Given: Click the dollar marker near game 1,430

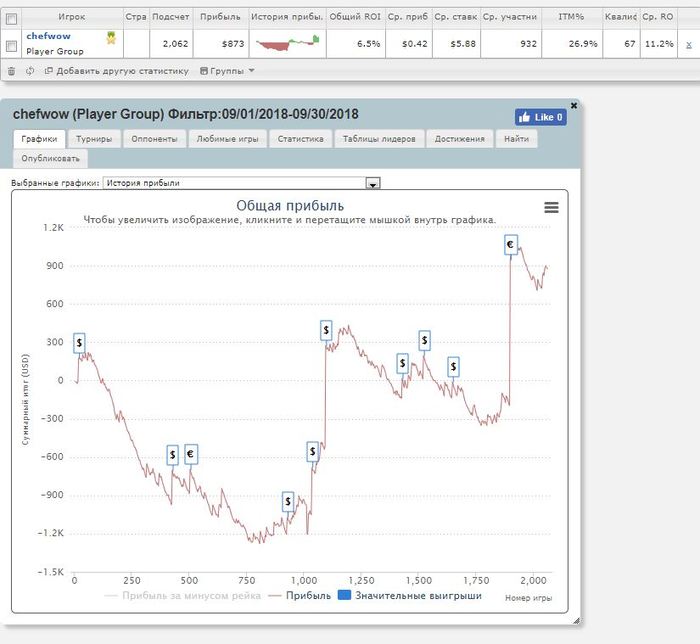Looking at the screenshot, I should (x=402, y=363).
